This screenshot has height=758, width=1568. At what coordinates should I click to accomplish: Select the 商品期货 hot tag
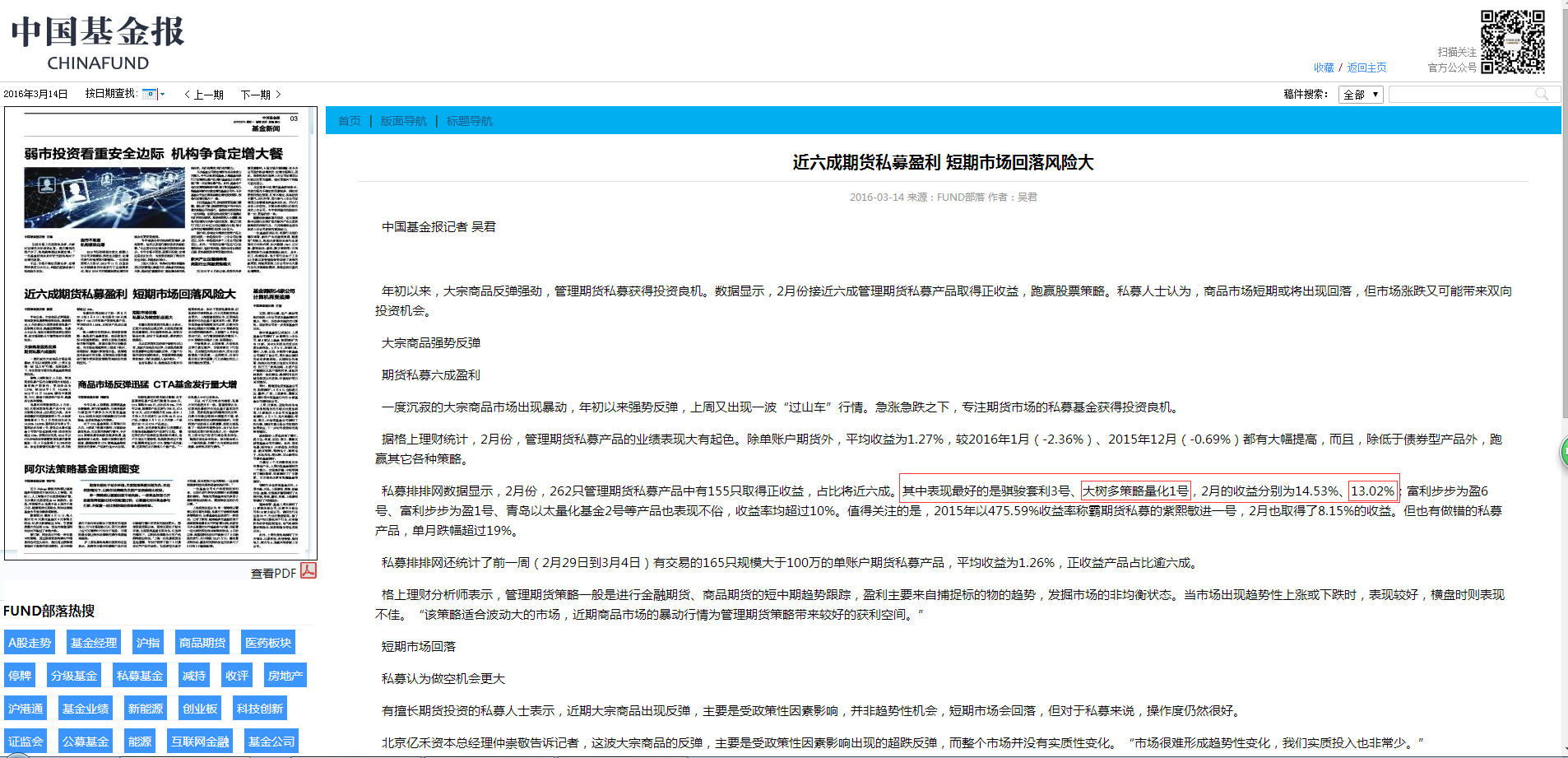(x=202, y=643)
